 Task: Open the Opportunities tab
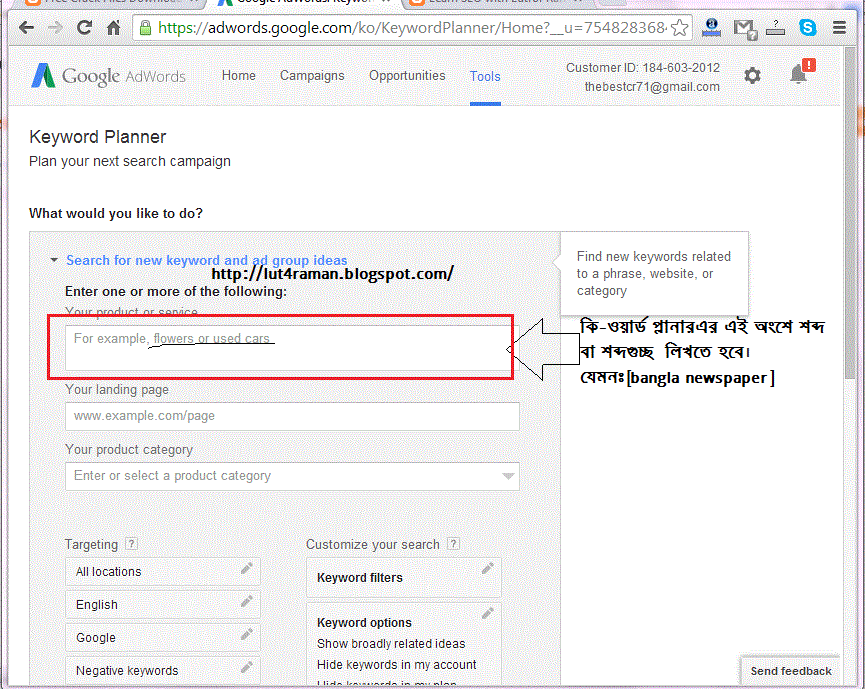click(407, 76)
